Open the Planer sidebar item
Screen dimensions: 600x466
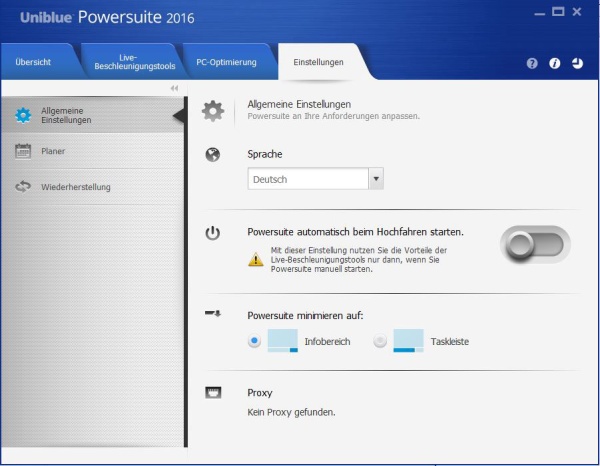coord(93,151)
